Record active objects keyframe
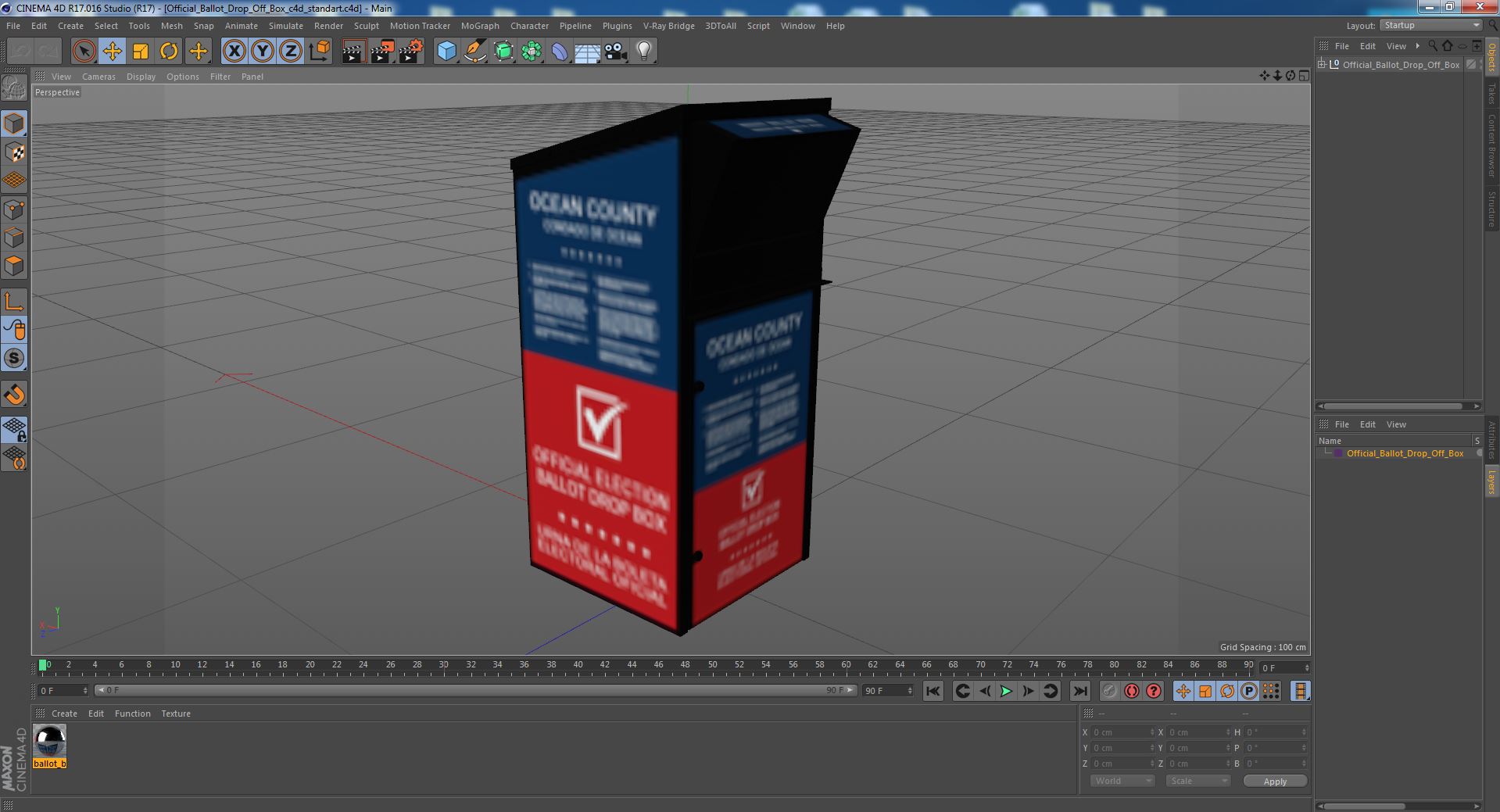The height and width of the screenshot is (812, 1500). tap(1109, 691)
